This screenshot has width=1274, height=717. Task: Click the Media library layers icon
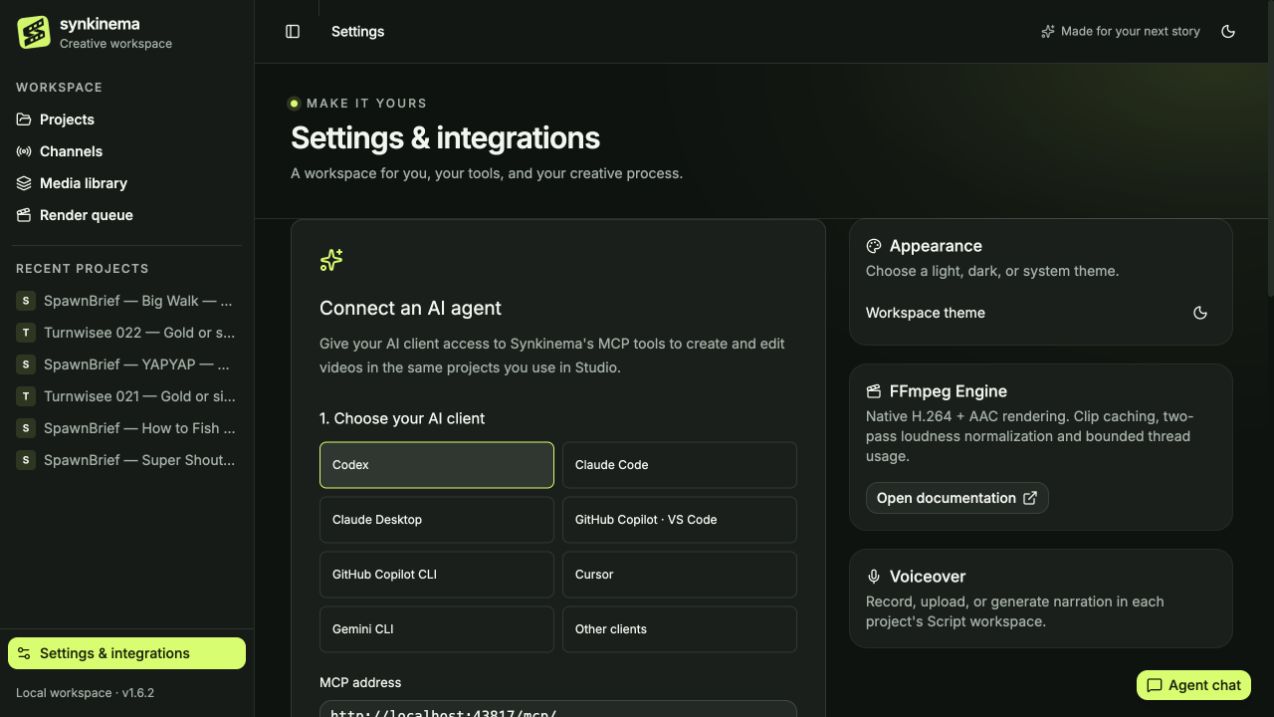click(24, 183)
